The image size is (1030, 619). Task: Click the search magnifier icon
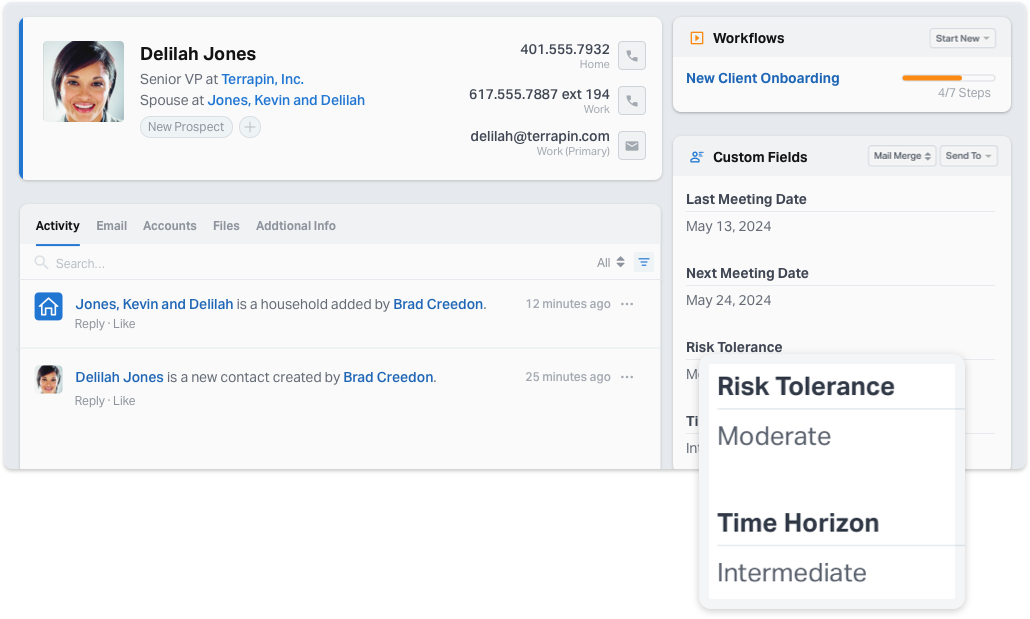pos(41,263)
